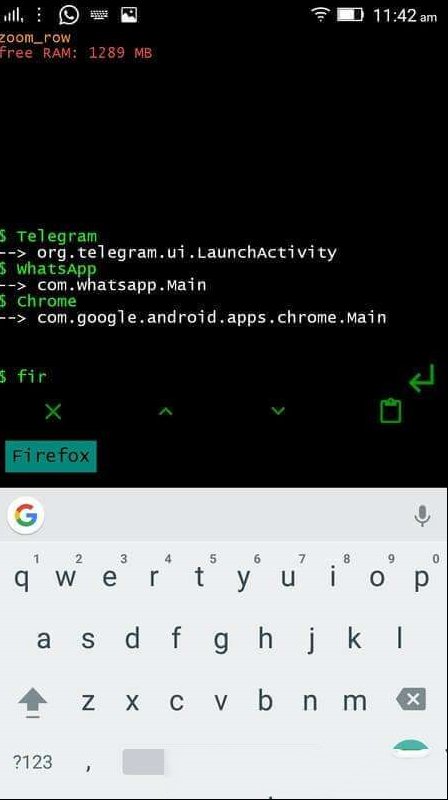Tap the green enter arrow icon
The height and width of the screenshot is (800, 448).
pyautogui.click(x=422, y=378)
